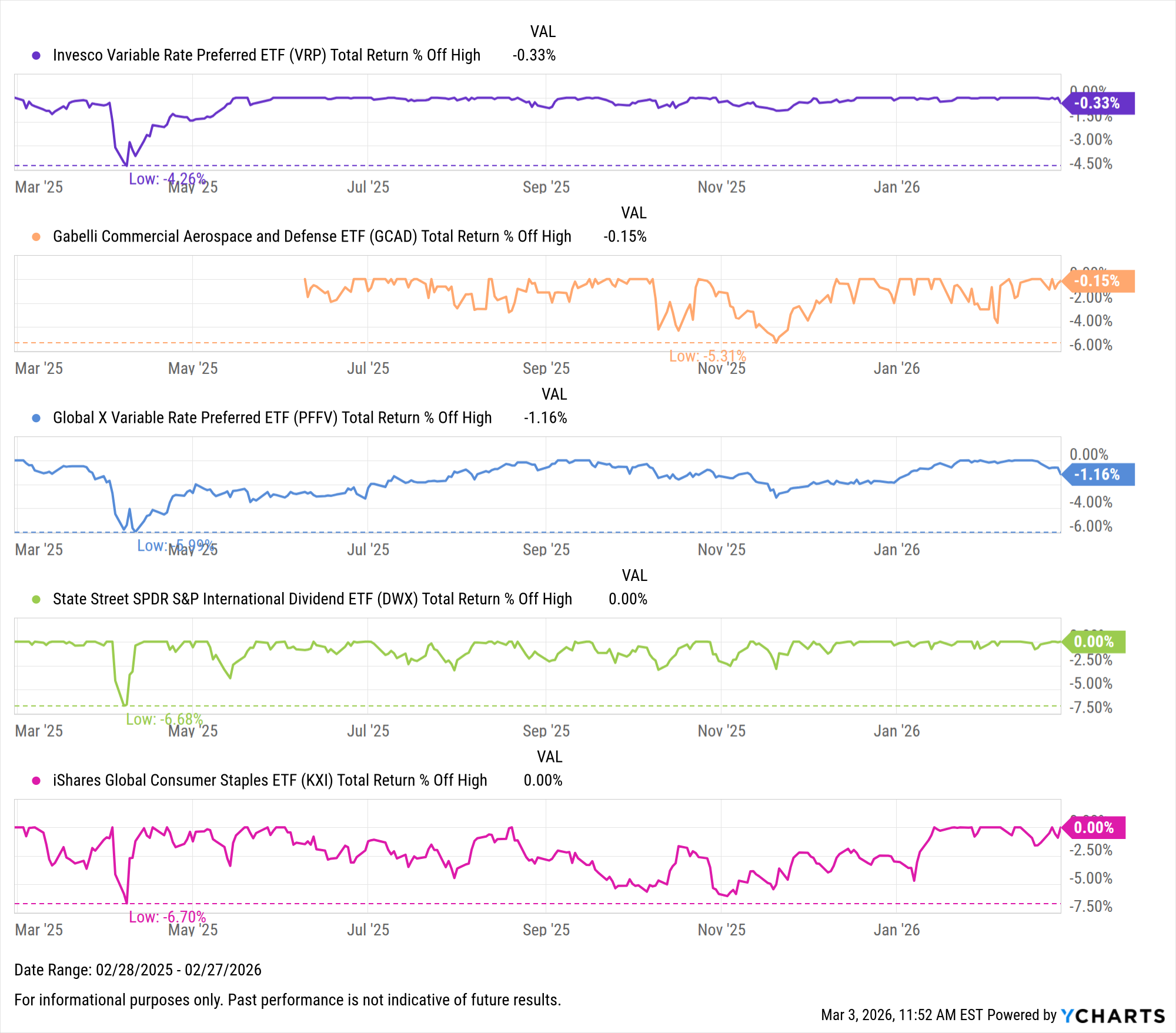Open the State Street SPDR International Dividend label
The width and height of the screenshot is (1176, 1033).
312,599
